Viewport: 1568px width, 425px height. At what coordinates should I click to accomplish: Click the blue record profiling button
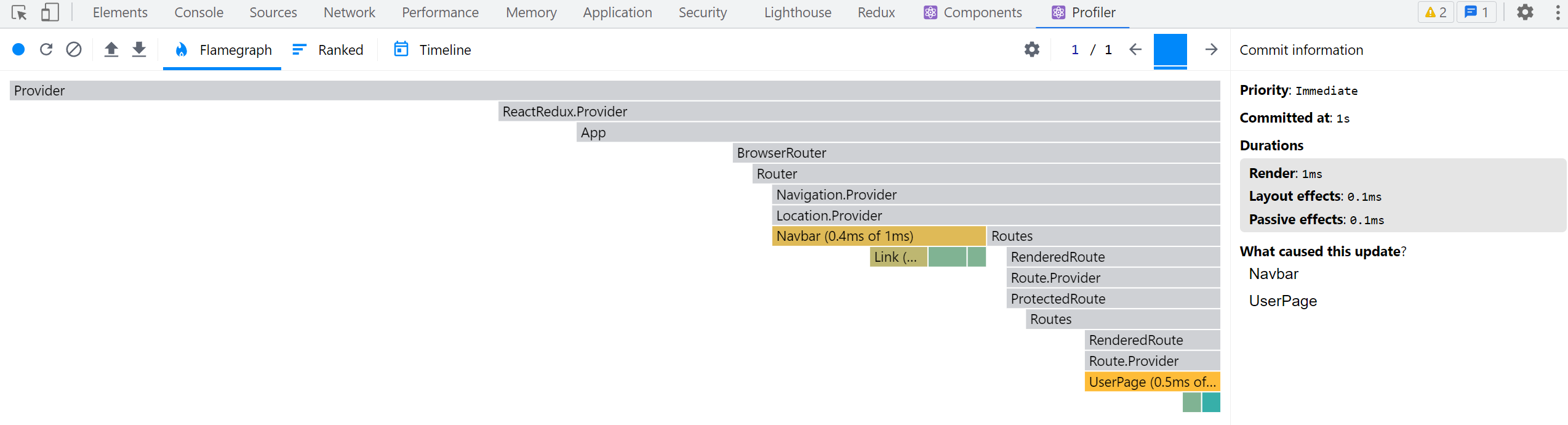coord(18,49)
